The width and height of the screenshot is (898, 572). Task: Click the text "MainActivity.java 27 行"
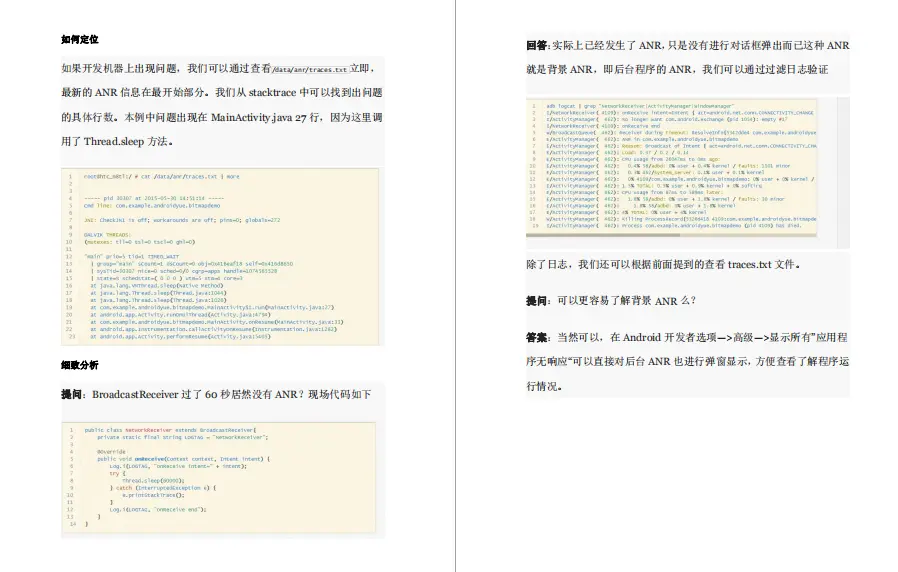[265, 117]
